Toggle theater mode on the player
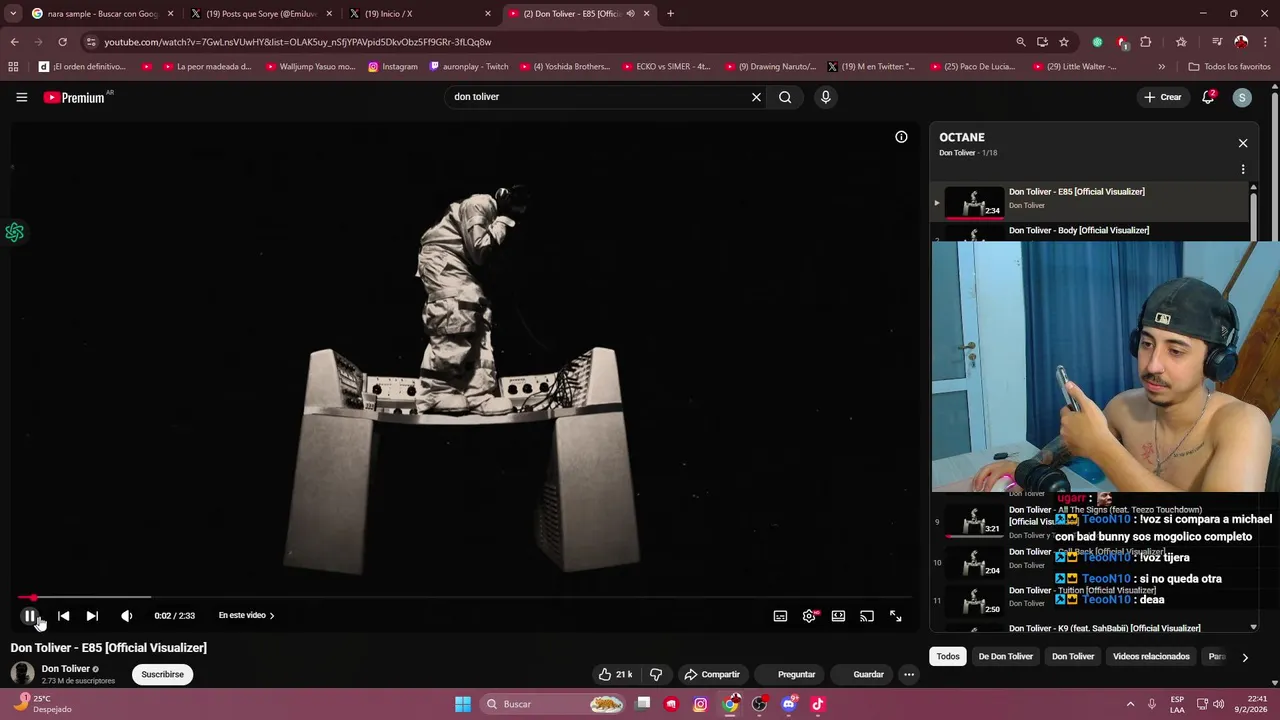This screenshot has height=720, width=1280. (x=838, y=616)
